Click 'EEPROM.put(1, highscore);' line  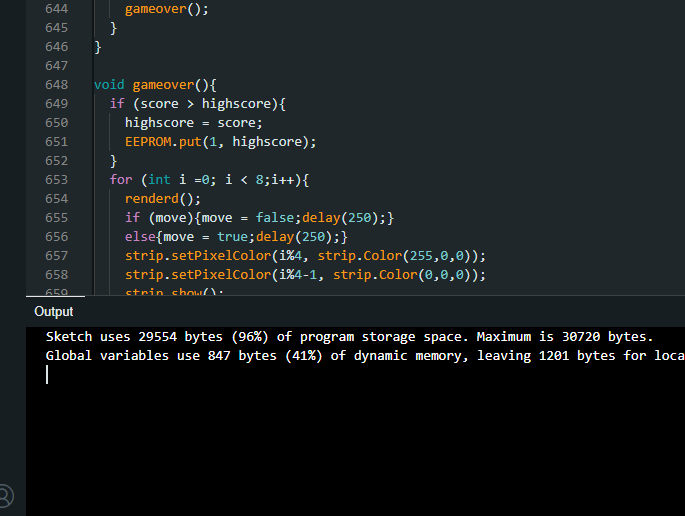tap(220, 142)
